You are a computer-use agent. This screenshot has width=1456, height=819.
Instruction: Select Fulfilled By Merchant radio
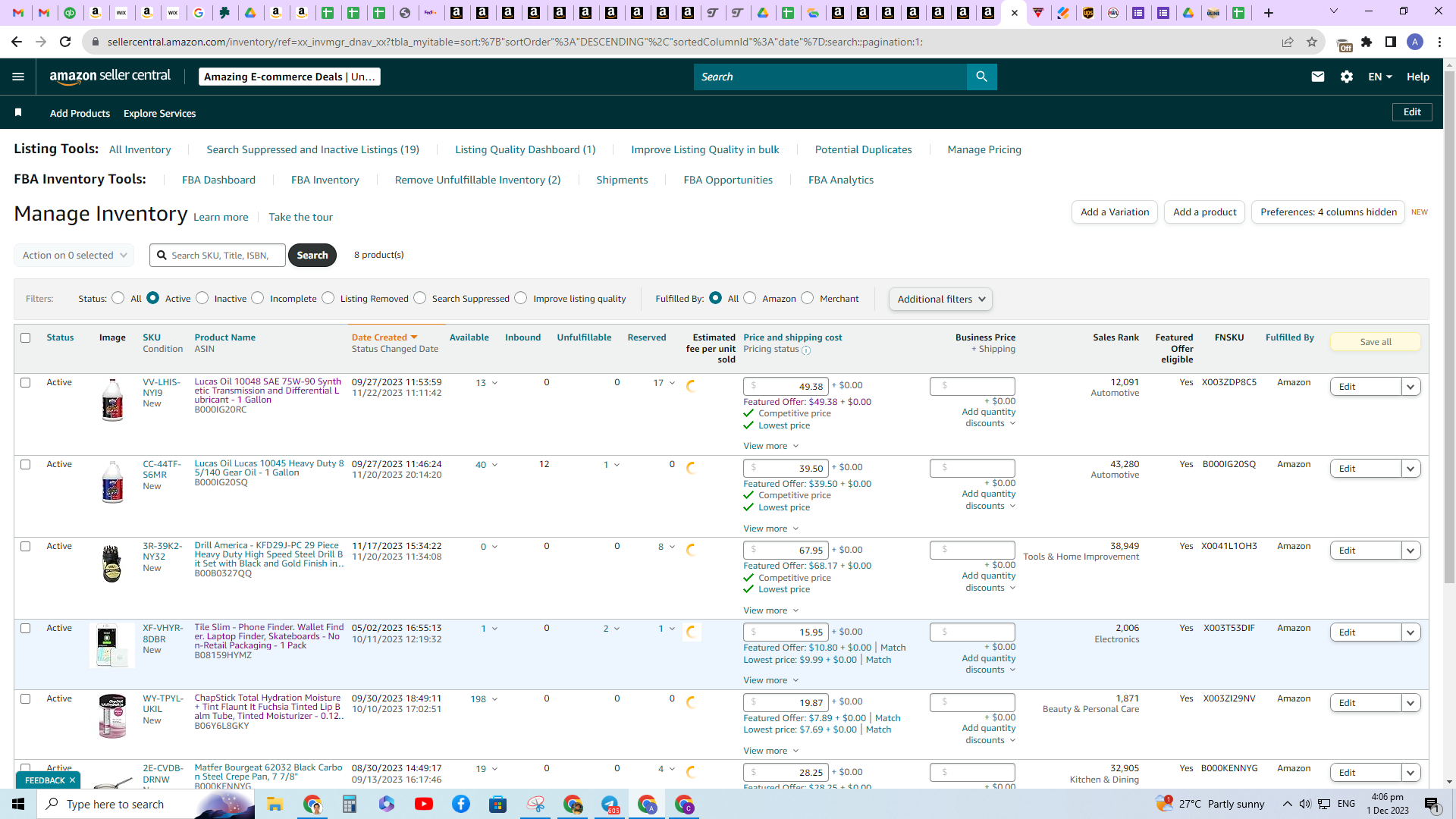tap(808, 298)
